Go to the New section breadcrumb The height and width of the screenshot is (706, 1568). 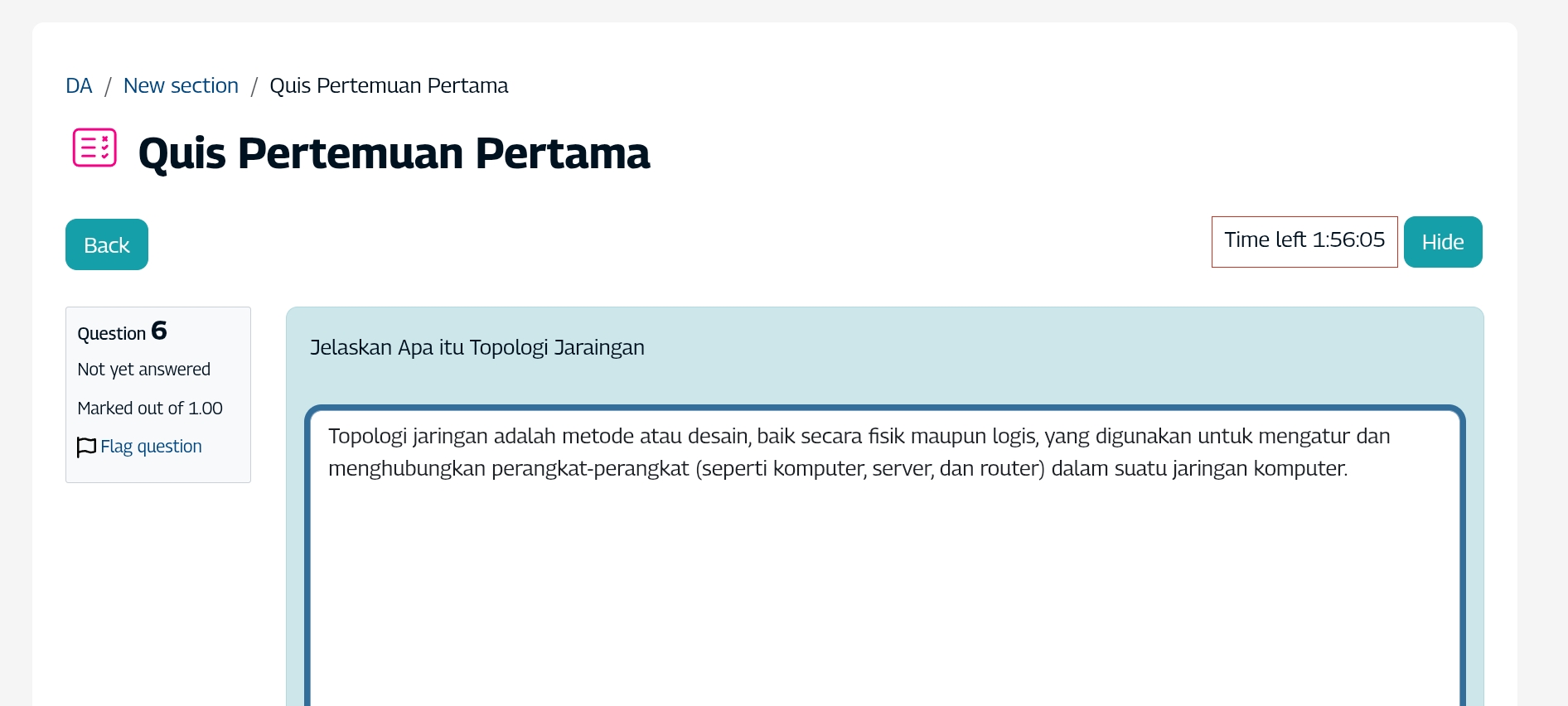181,85
